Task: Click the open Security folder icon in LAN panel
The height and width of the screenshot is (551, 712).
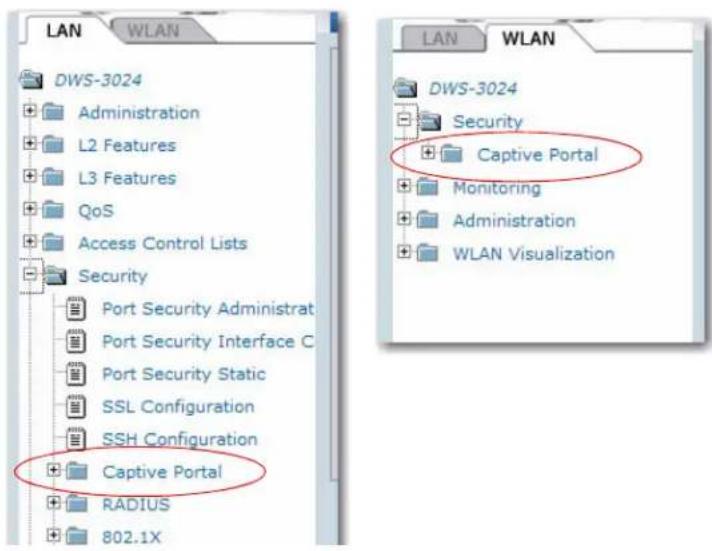Action: point(55,275)
